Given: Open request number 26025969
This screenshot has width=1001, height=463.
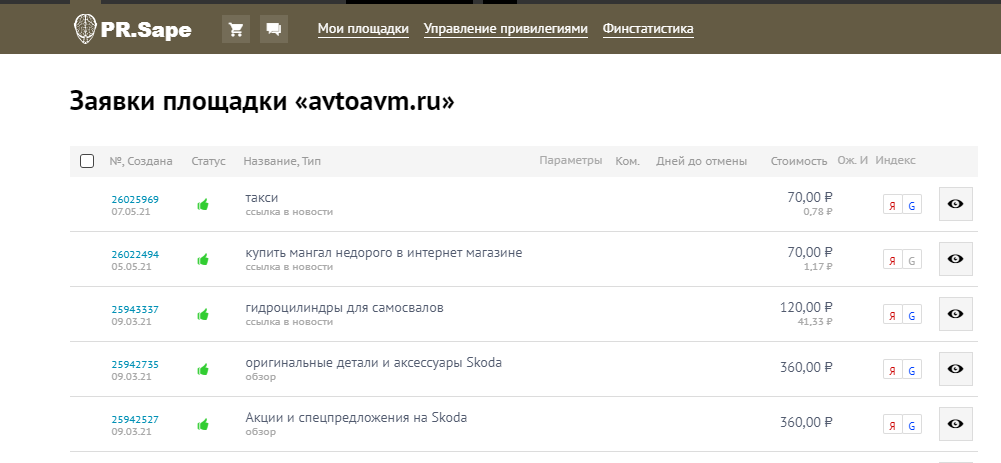Looking at the screenshot, I should pos(135,199).
